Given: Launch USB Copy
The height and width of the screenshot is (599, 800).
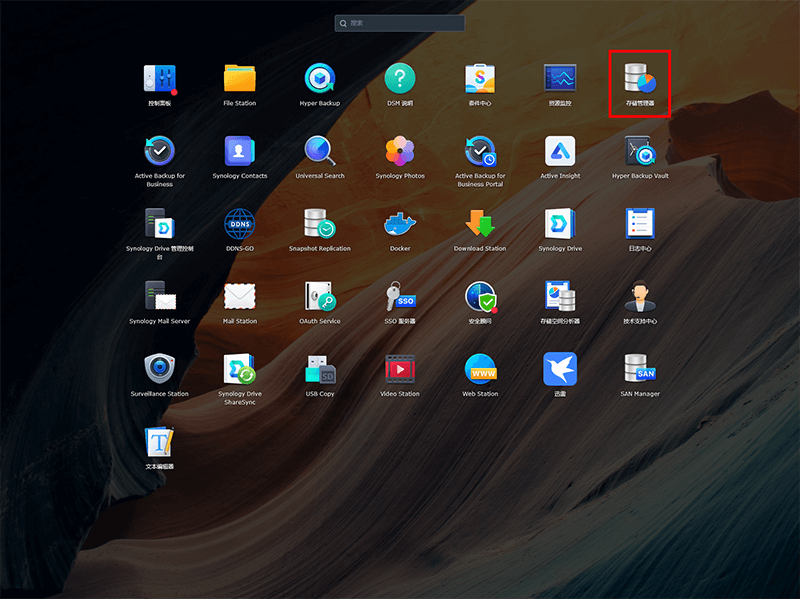Looking at the screenshot, I should tap(320, 369).
